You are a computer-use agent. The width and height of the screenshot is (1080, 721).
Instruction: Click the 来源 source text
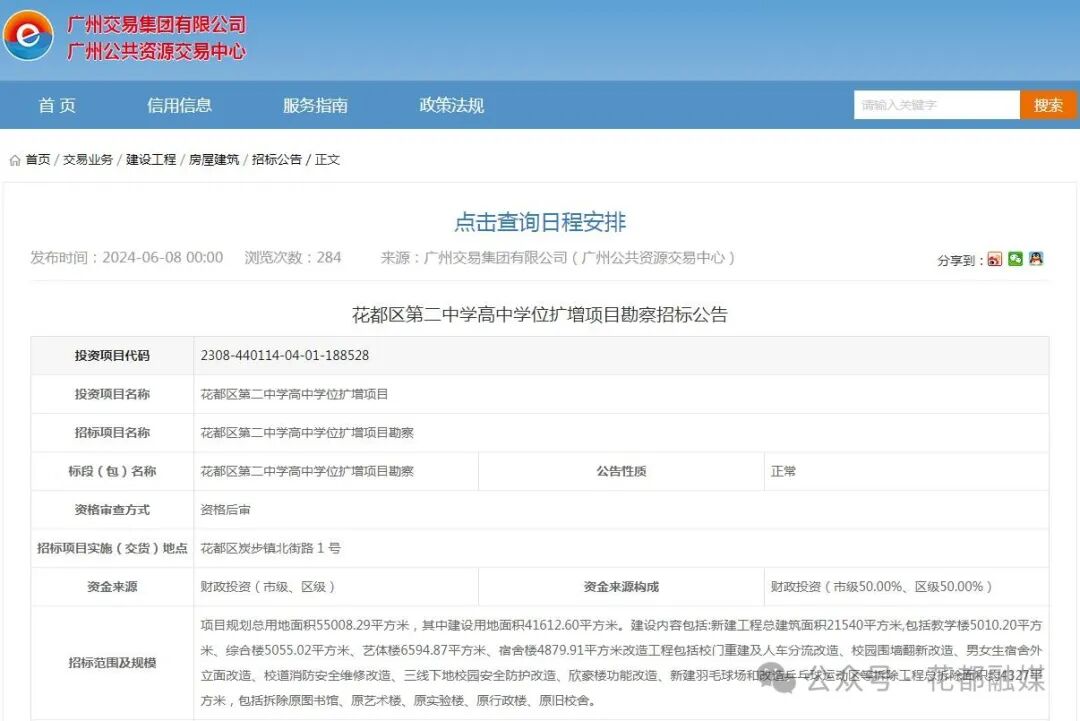pos(558,258)
